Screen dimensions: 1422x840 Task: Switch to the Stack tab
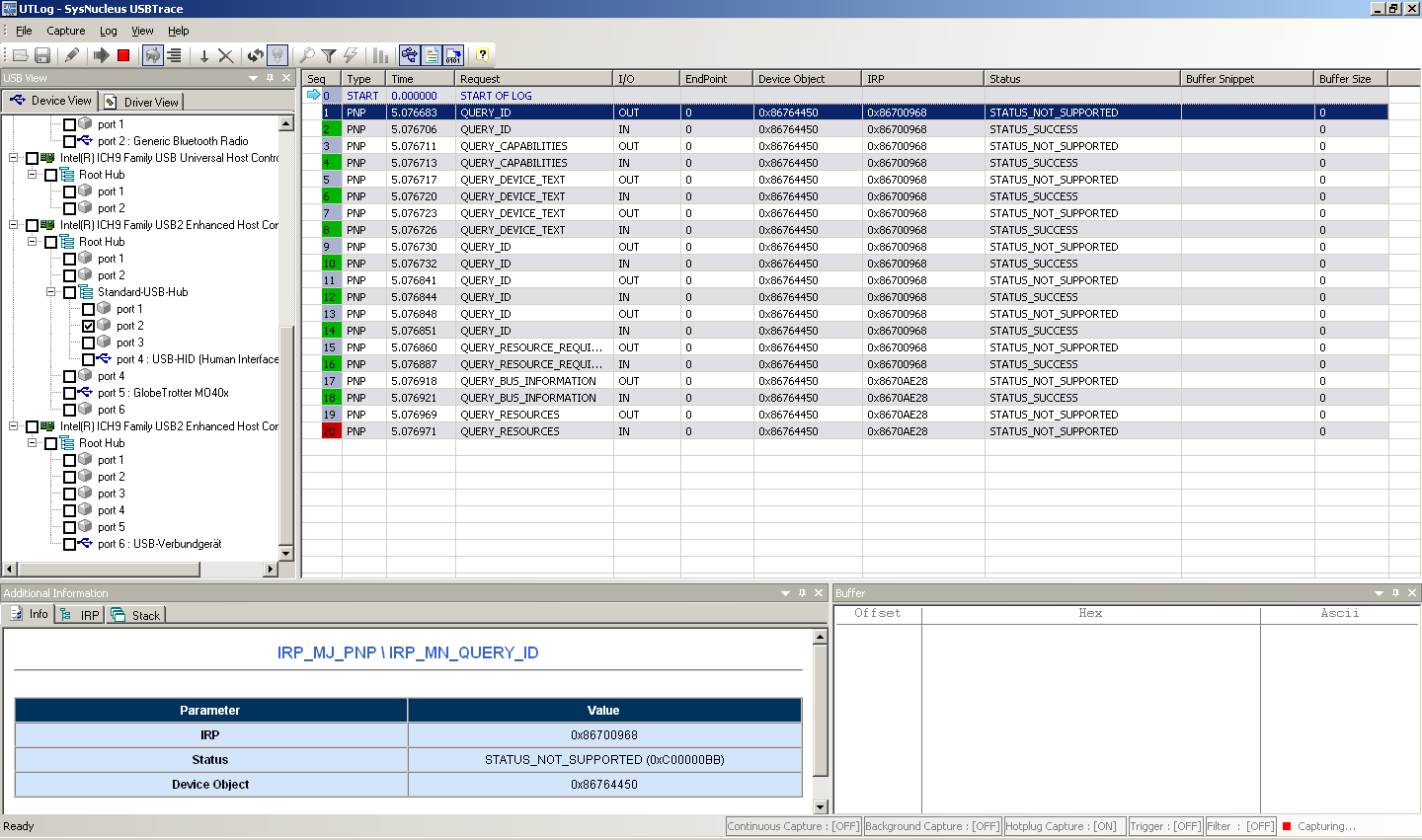[136, 615]
